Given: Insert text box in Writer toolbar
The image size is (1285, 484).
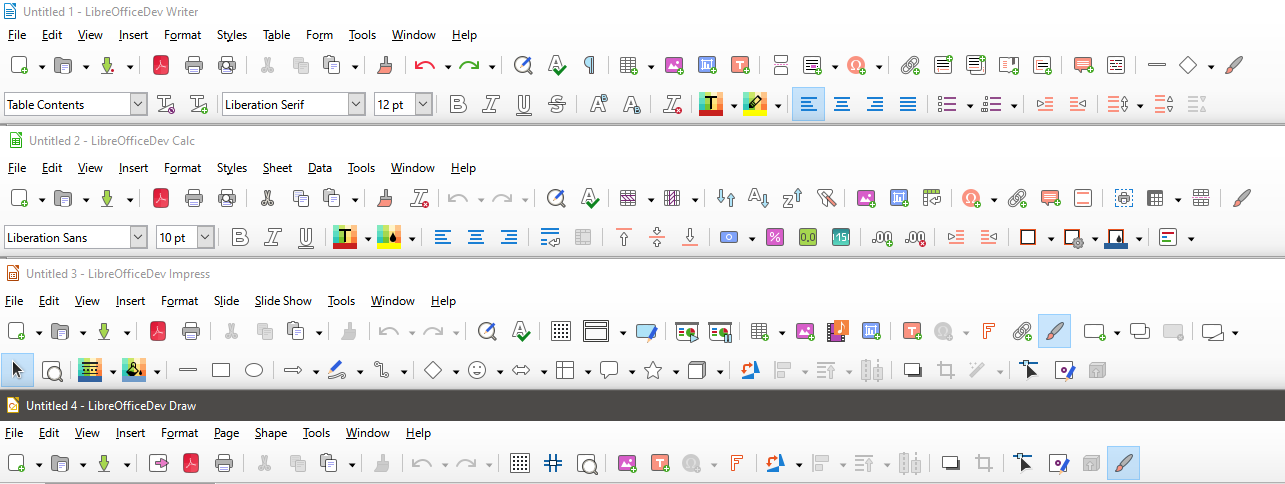Looking at the screenshot, I should pyautogui.click(x=740, y=66).
